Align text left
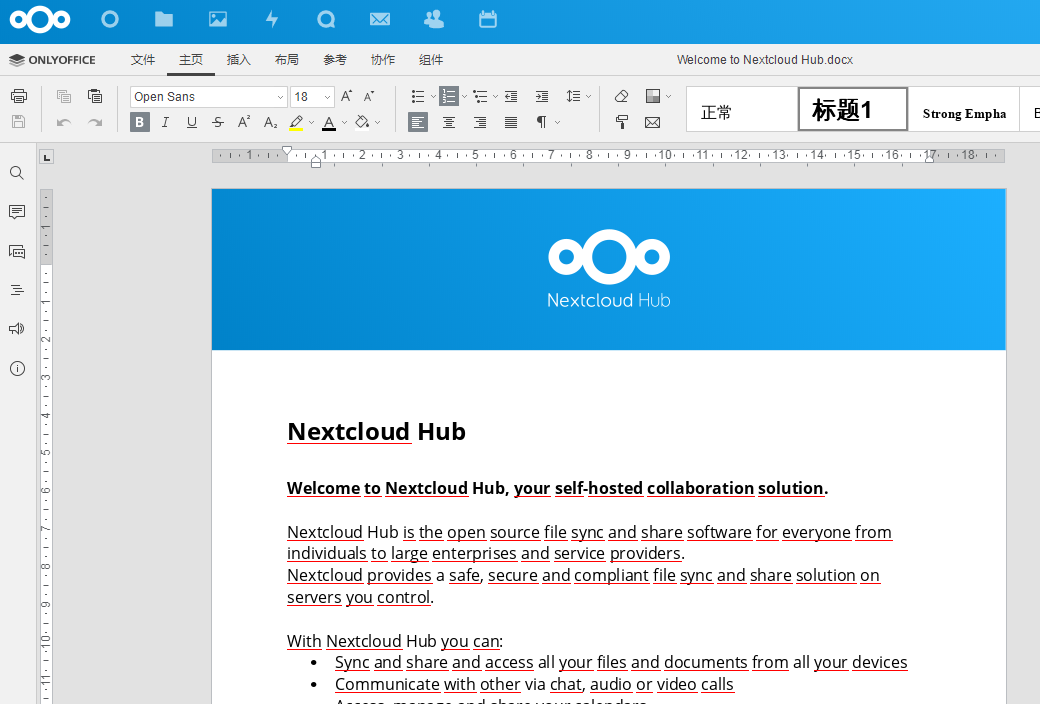Viewport: 1040px width, 704px height. 418,122
